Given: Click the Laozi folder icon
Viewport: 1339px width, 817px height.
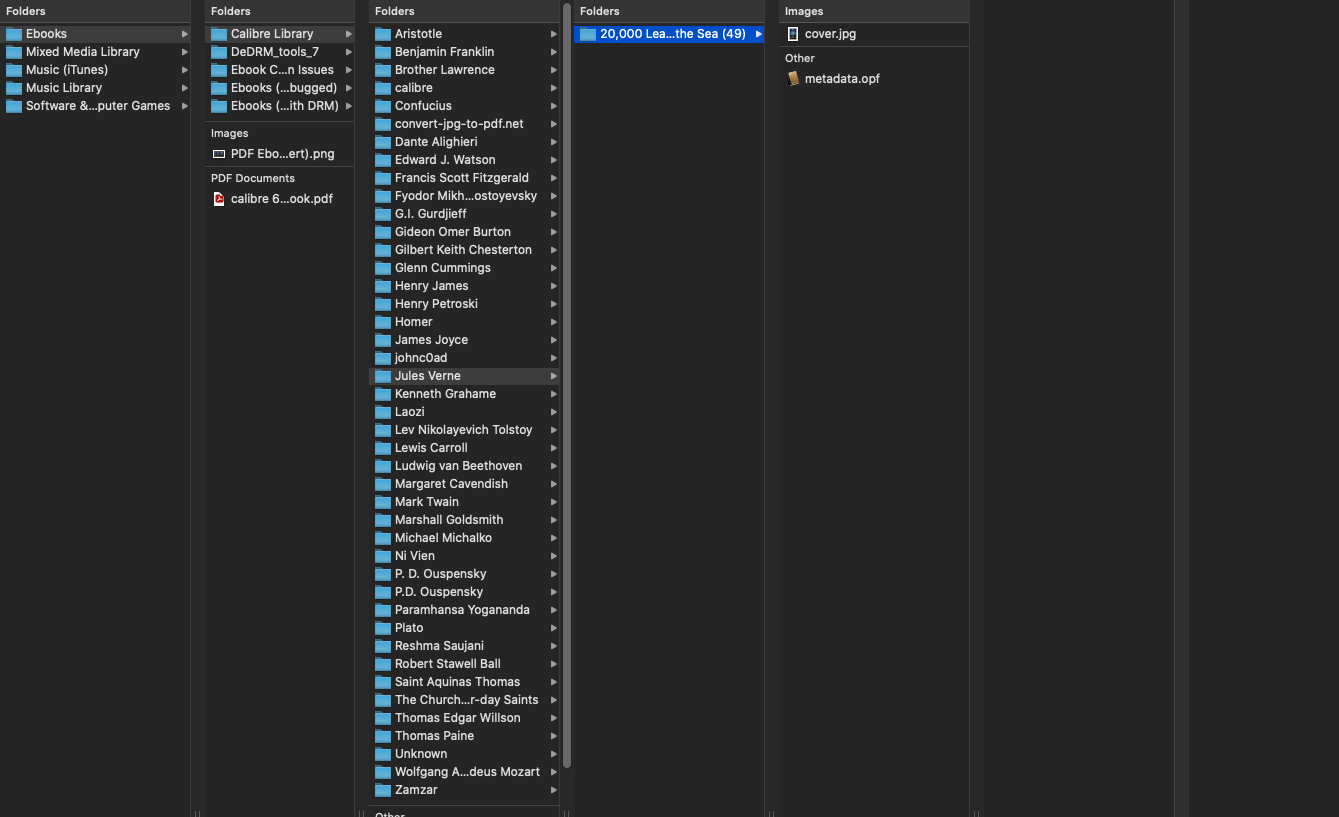Looking at the screenshot, I should (383, 412).
